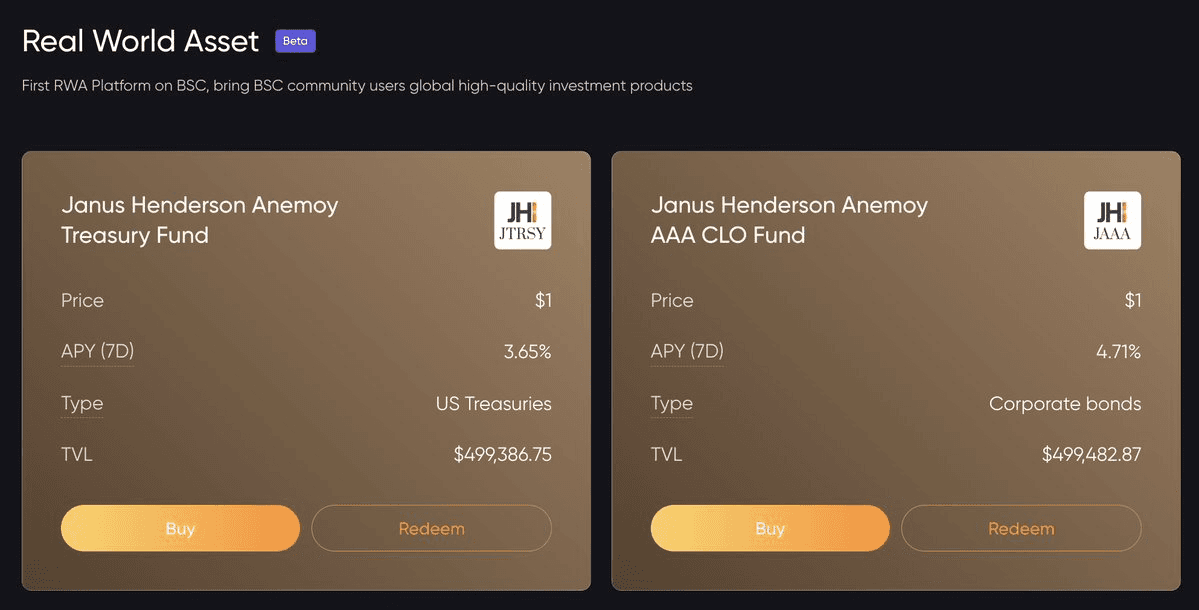
Task: Redeem from the Treasury Fund card
Action: point(431,528)
